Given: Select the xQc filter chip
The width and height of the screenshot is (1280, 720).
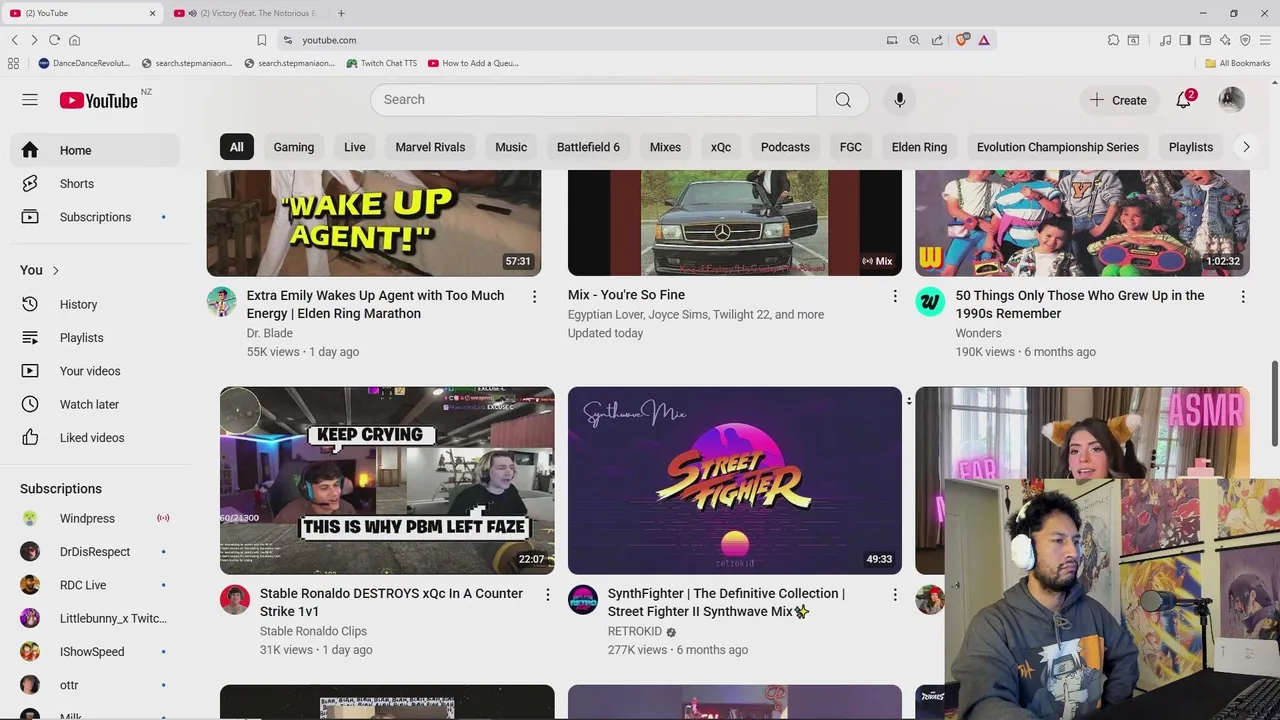Looking at the screenshot, I should [x=721, y=147].
